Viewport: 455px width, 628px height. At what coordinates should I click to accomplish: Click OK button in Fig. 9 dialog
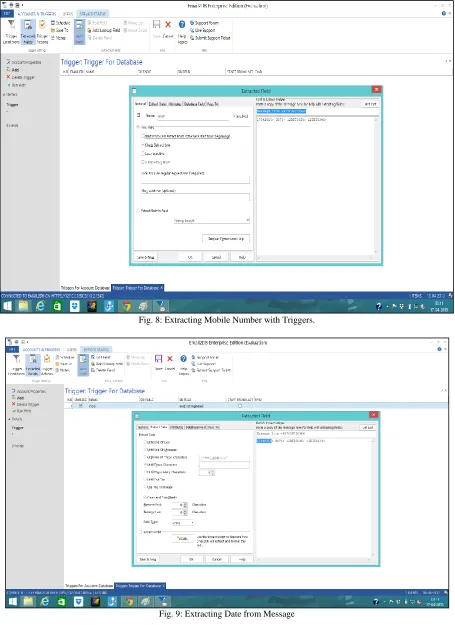[x=191, y=559]
